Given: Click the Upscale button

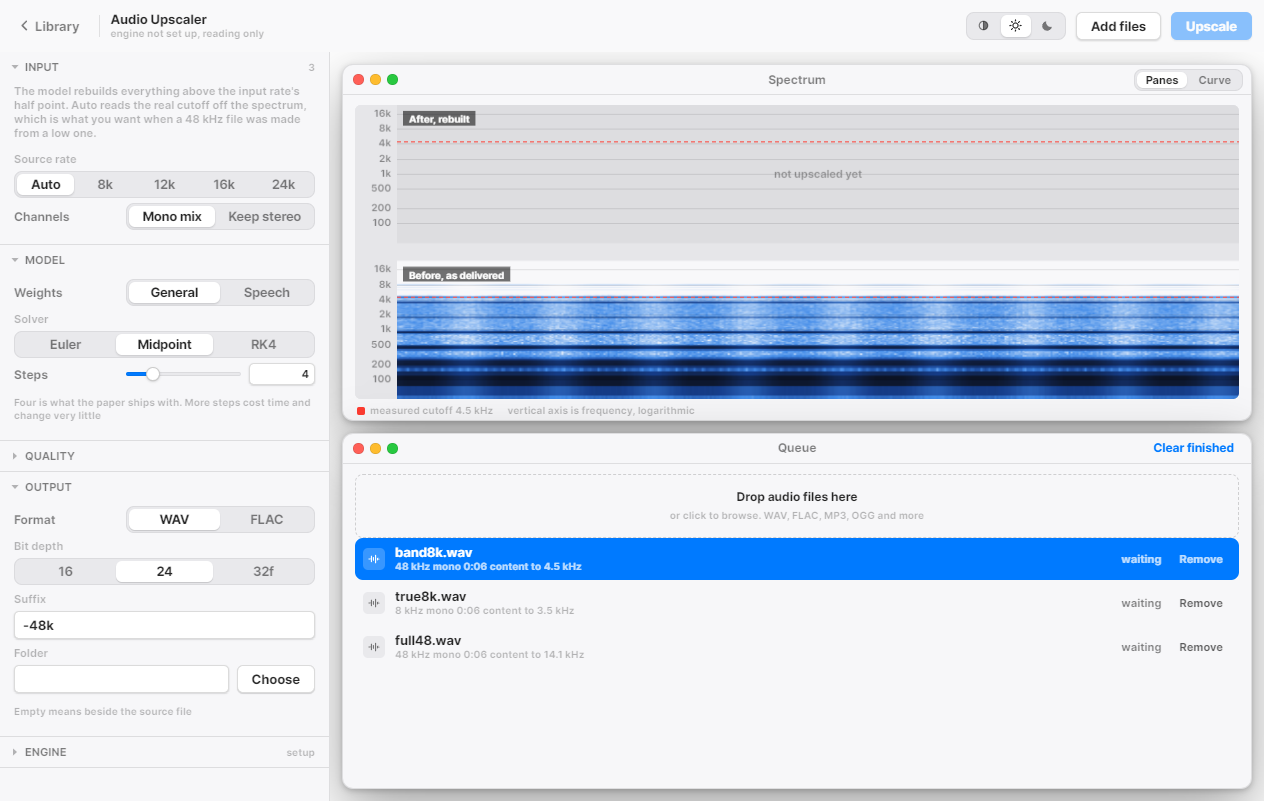Looking at the screenshot, I should pos(1211,26).
